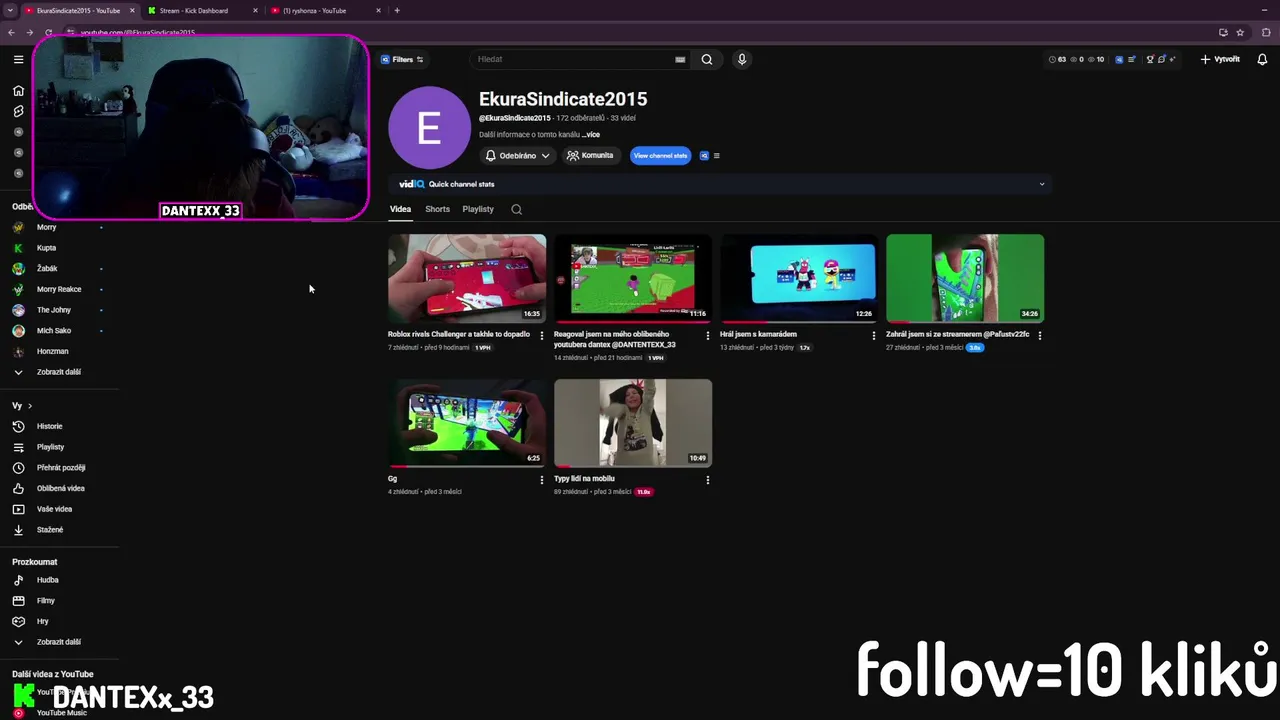This screenshot has height=720, width=1280.
Task: Open the vidIQ trophy icon
Action: click(1150, 59)
